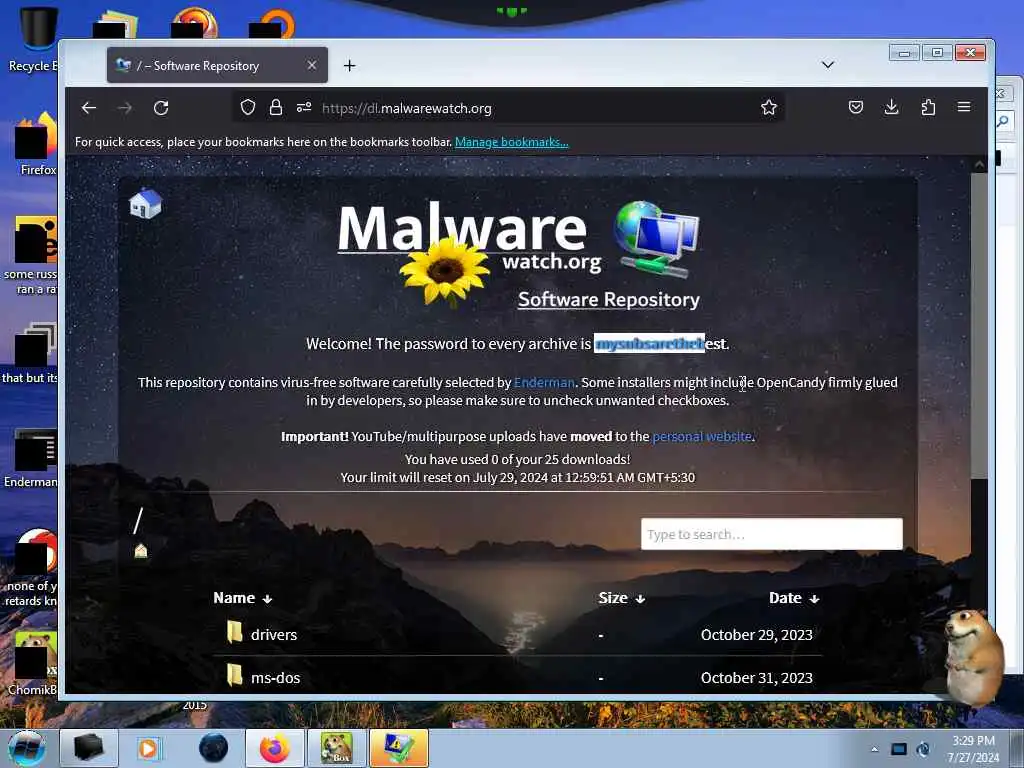Screen dimensions: 1024x768
Task: Open the ms-dos folder
Action: point(276,678)
